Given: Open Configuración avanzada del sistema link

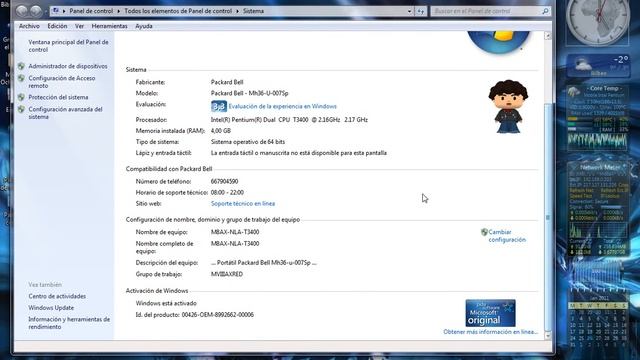Looking at the screenshot, I should pyautogui.click(x=65, y=113).
